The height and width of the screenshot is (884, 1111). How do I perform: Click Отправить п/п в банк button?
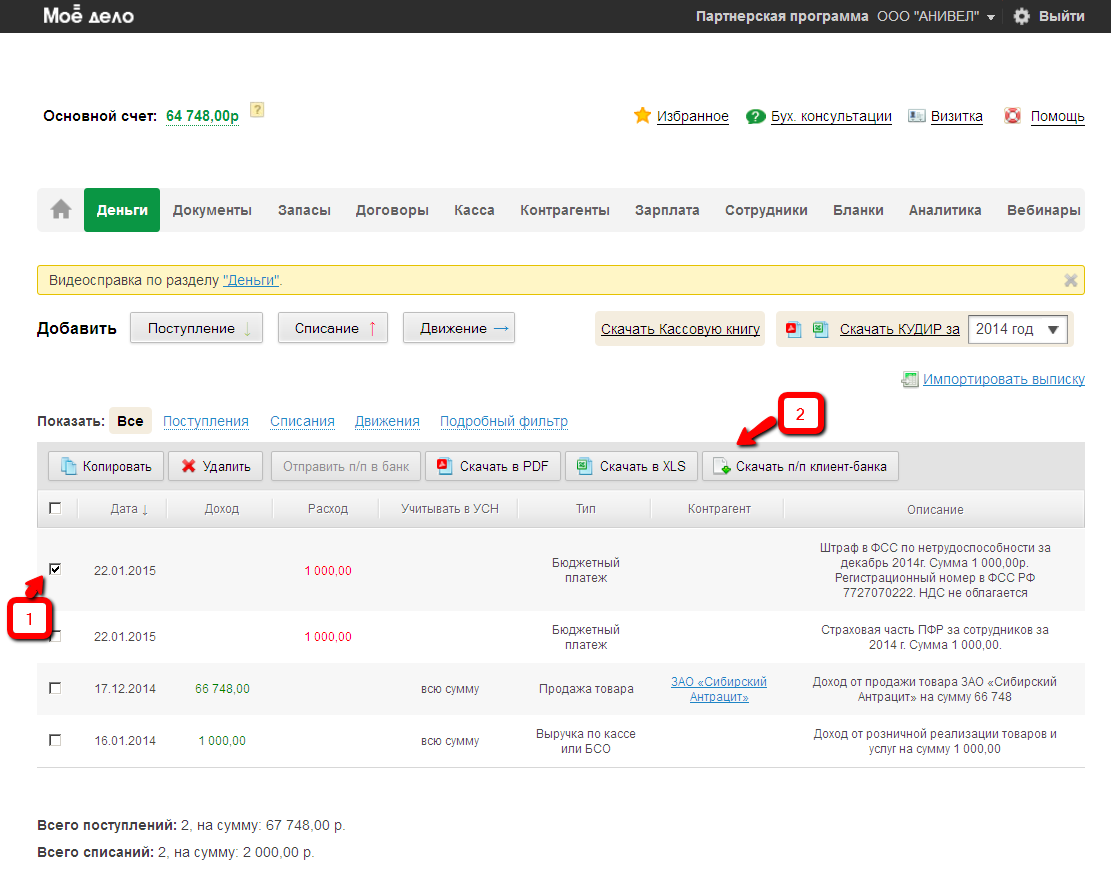pyautogui.click(x=346, y=466)
